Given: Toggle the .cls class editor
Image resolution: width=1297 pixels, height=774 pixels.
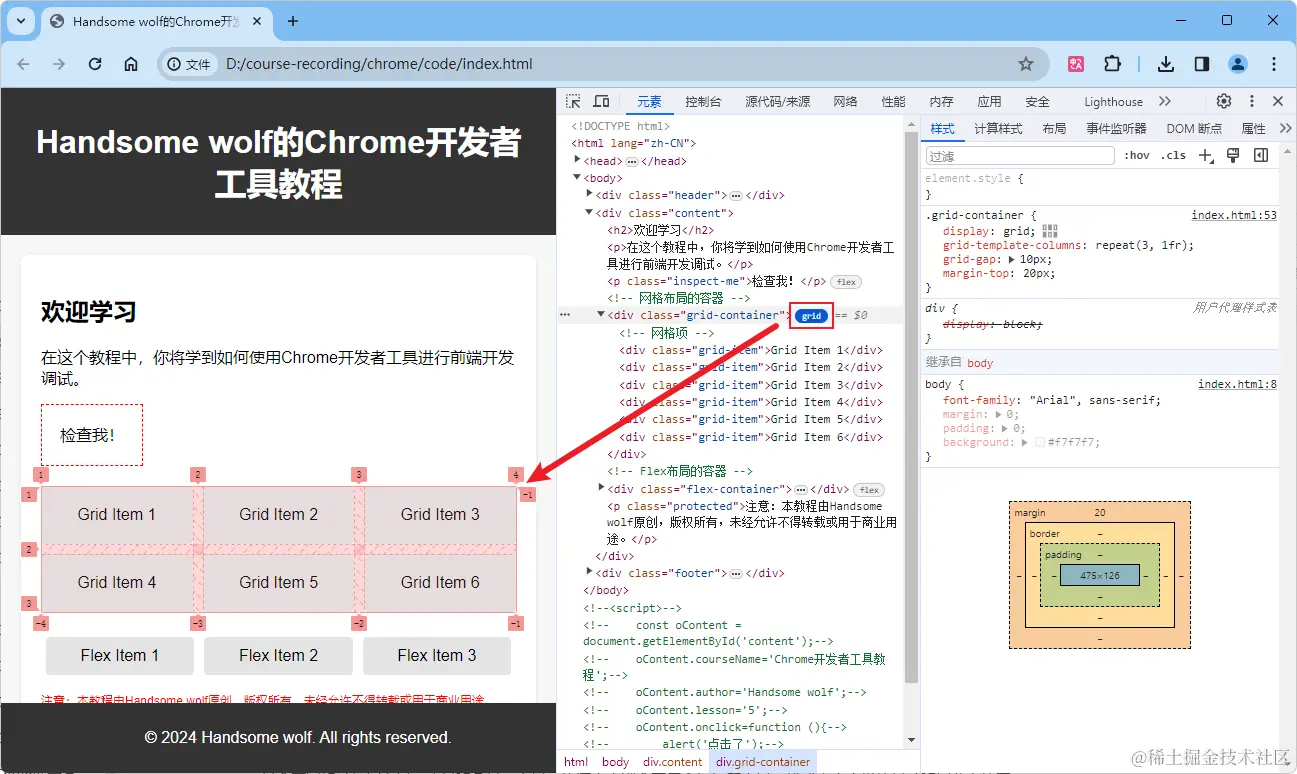Looking at the screenshot, I should 1174,155.
